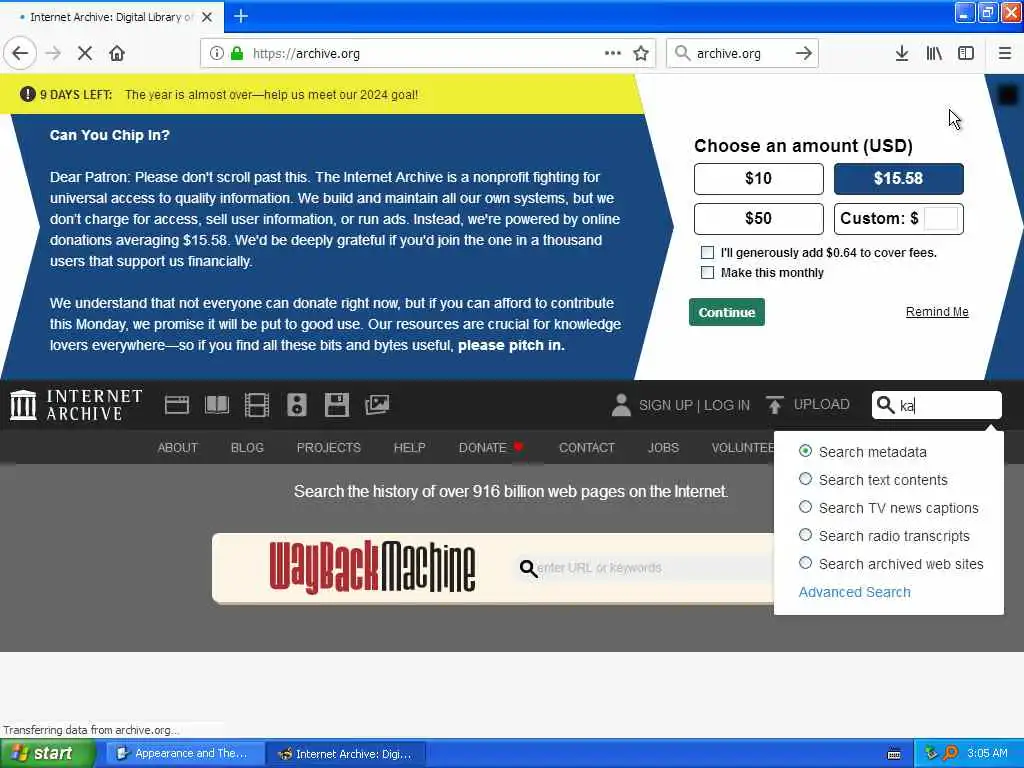
Task: Select Search metadata radio
Action: pyautogui.click(x=805, y=451)
